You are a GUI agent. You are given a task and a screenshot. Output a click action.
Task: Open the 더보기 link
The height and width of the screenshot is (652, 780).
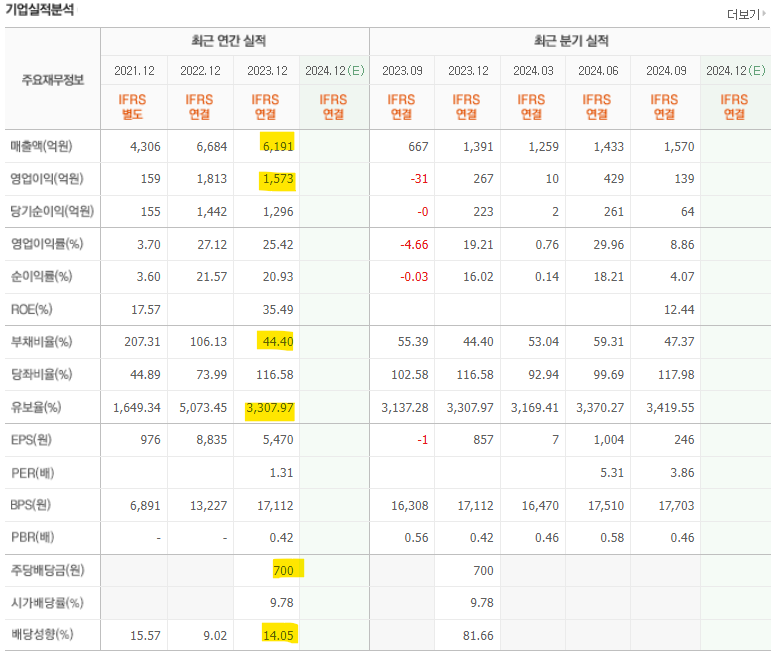coord(746,14)
